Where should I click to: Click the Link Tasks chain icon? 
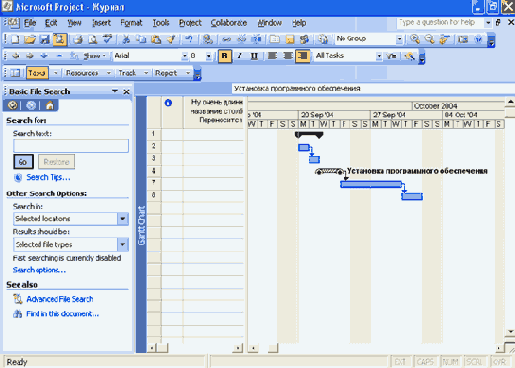[x=226, y=39]
